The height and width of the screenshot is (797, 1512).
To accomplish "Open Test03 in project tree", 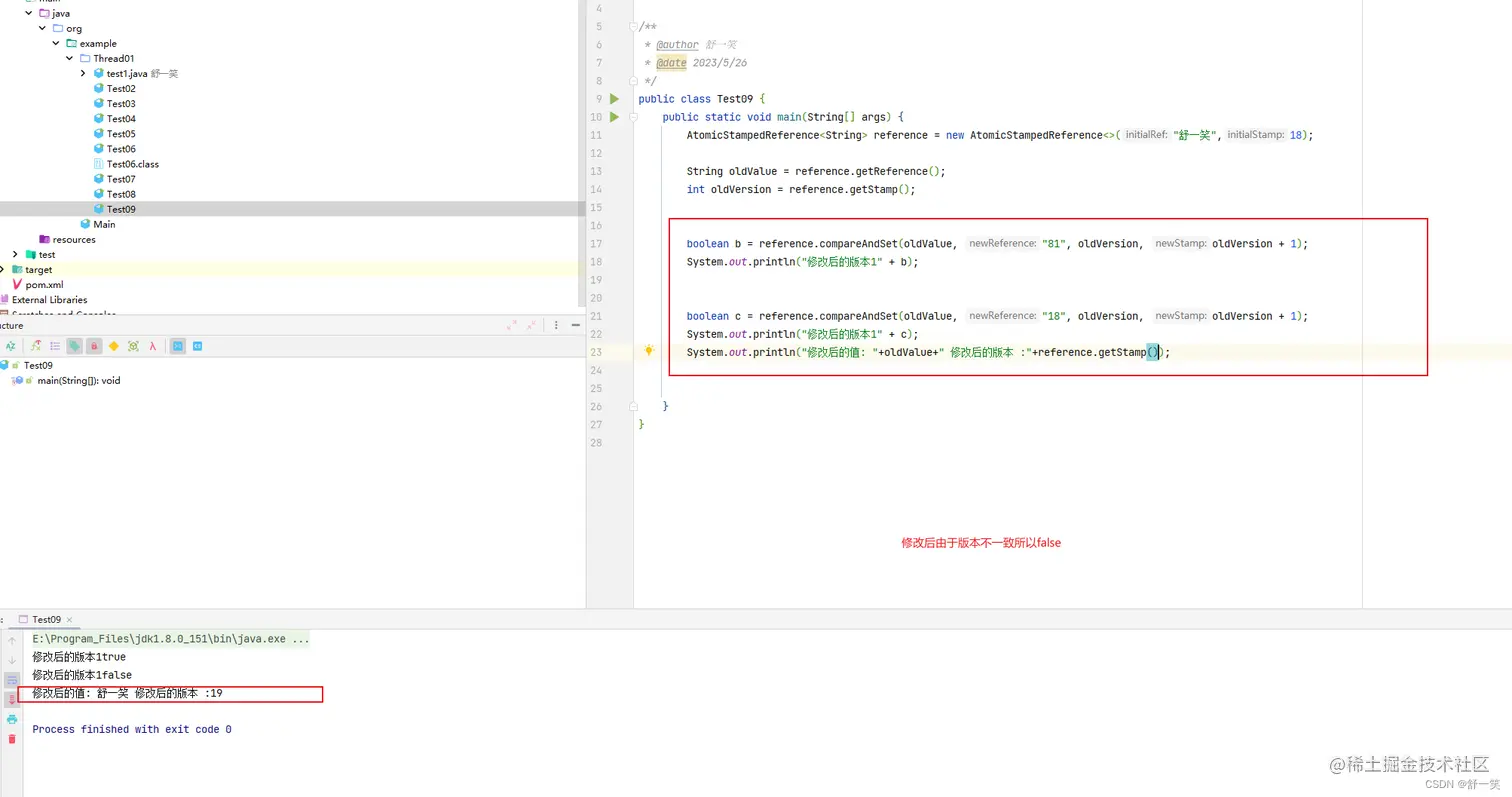I will coord(121,104).
